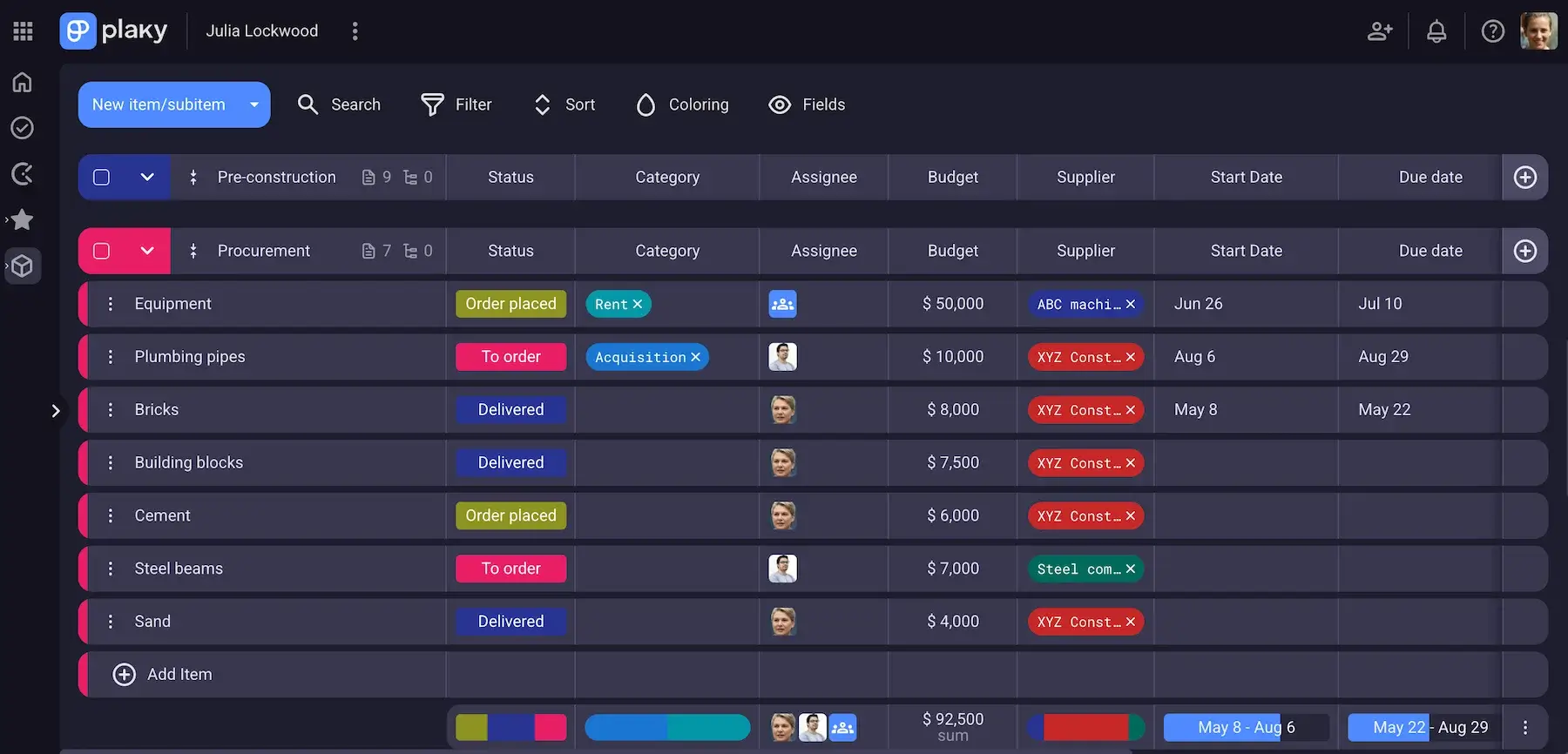Click the supplier summary color bar

[1085, 727]
